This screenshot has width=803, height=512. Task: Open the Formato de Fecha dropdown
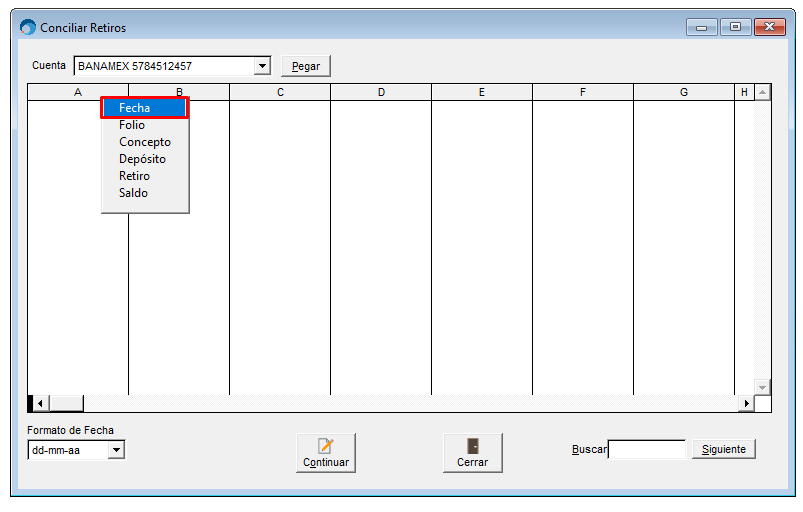(x=117, y=450)
